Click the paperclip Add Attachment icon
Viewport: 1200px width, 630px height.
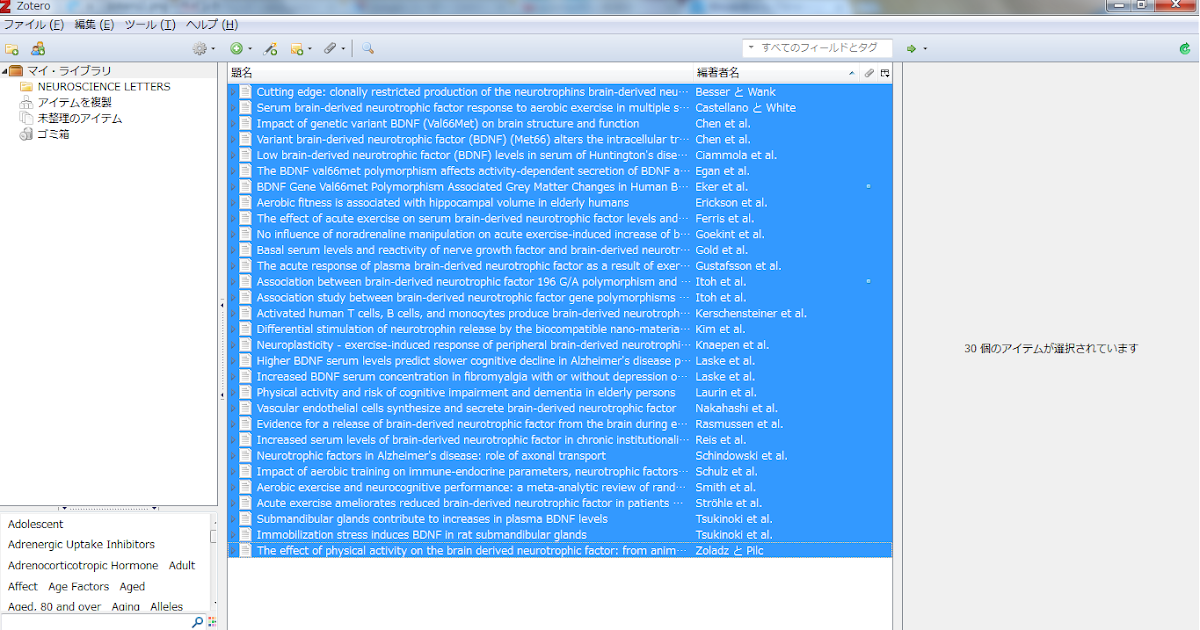pos(329,48)
